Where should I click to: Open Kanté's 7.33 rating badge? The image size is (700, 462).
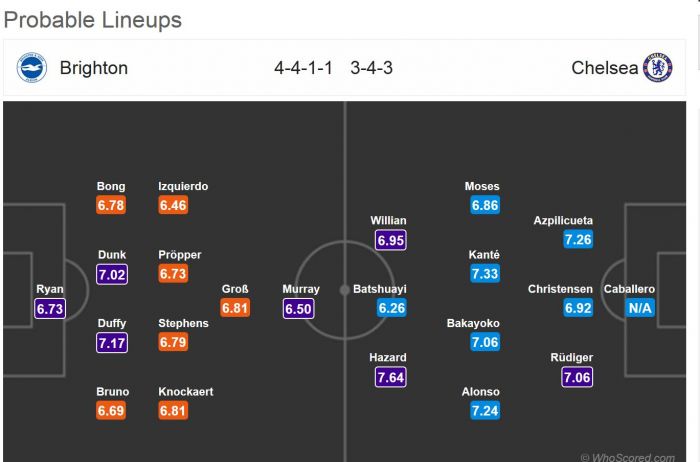pyautogui.click(x=483, y=273)
